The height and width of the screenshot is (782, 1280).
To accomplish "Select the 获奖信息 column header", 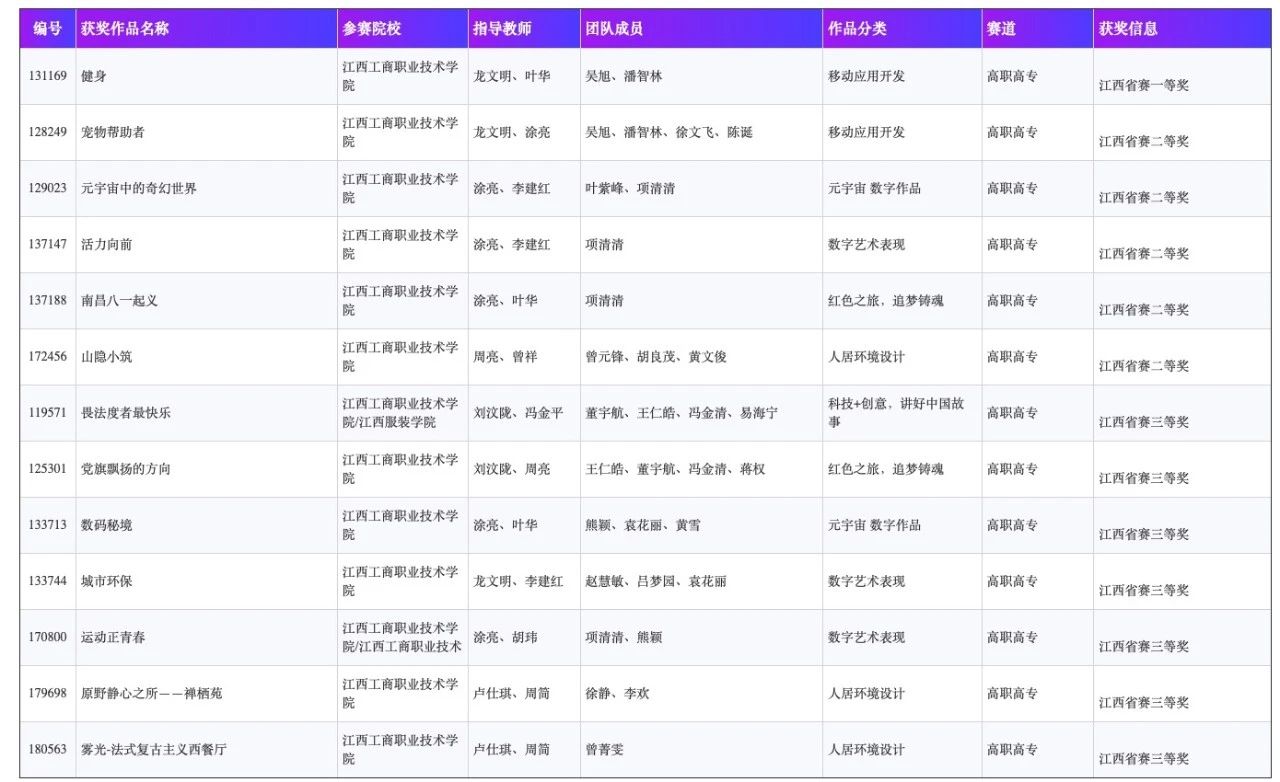I will point(1128,29).
